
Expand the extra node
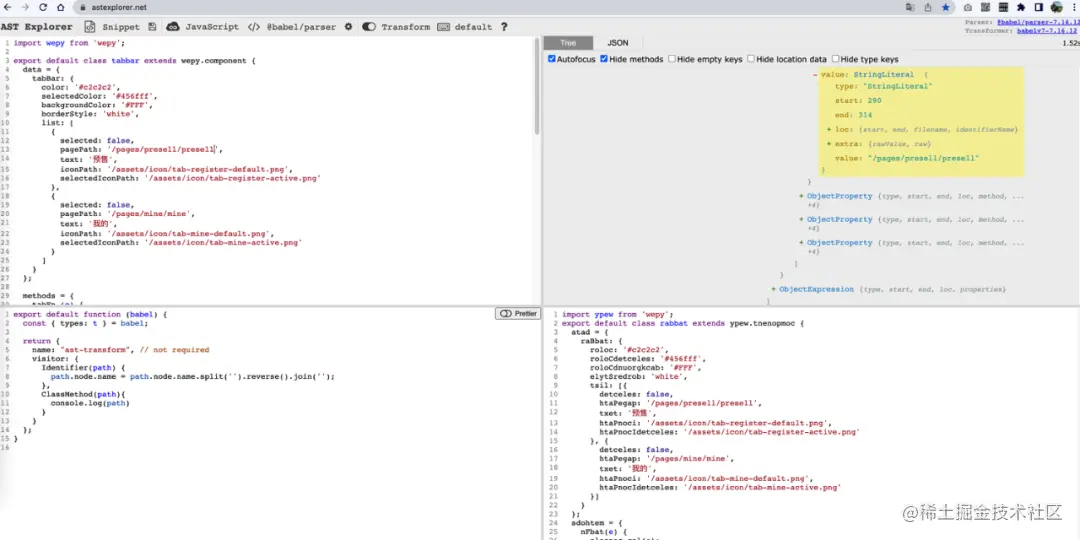click(x=829, y=144)
